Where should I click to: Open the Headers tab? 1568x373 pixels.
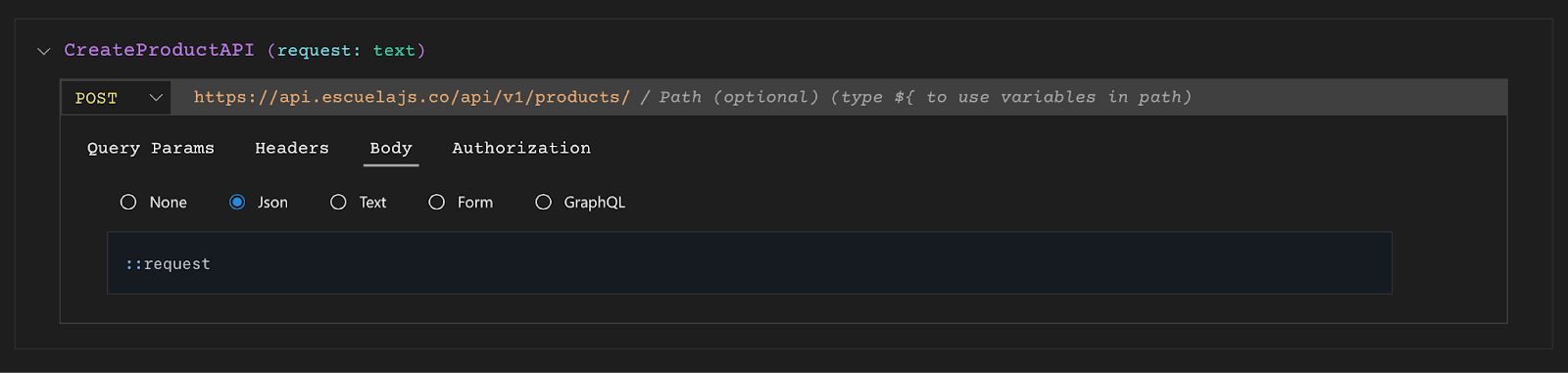(x=292, y=148)
